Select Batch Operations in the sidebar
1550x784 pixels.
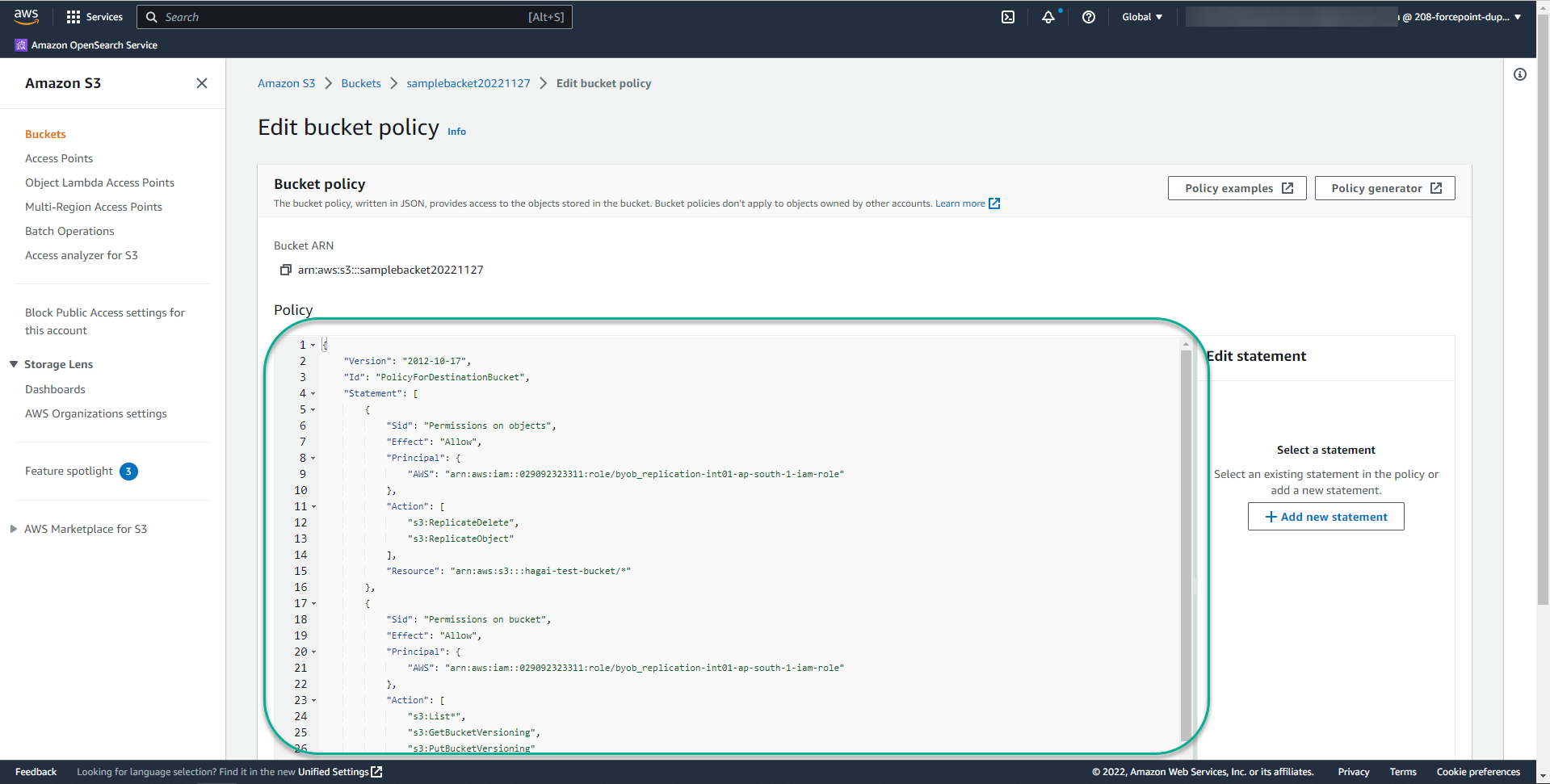tap(69, 231)
